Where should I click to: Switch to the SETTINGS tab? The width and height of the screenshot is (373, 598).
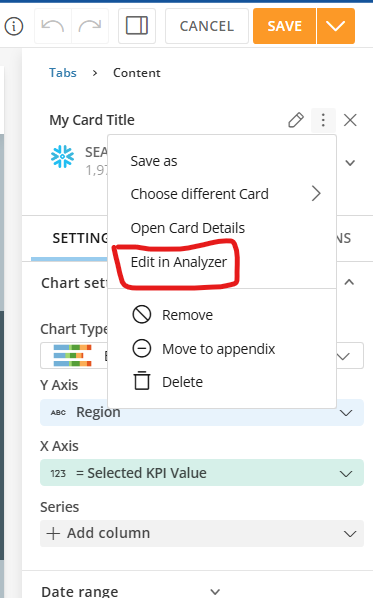[x=80, y=238]
